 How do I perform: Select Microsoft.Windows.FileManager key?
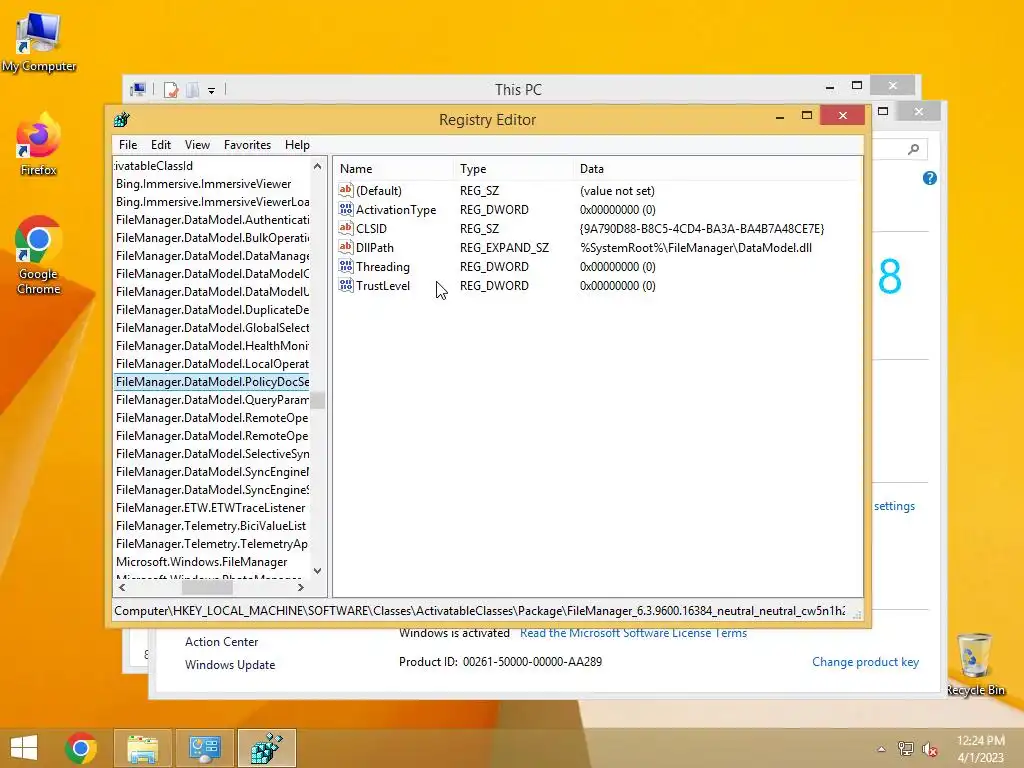click(x=201, y=562)
